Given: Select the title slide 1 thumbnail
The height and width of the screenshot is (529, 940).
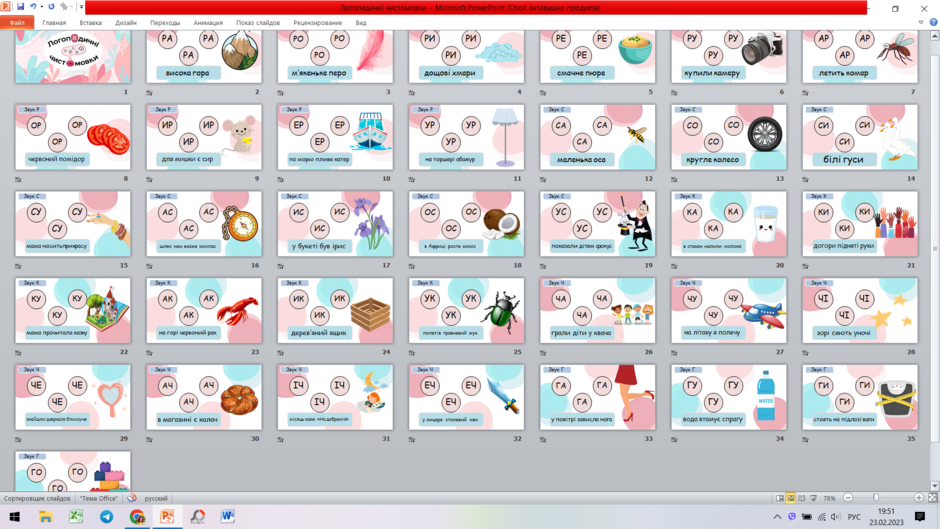Looking at the screenshot, I should (x=73, y=56).
